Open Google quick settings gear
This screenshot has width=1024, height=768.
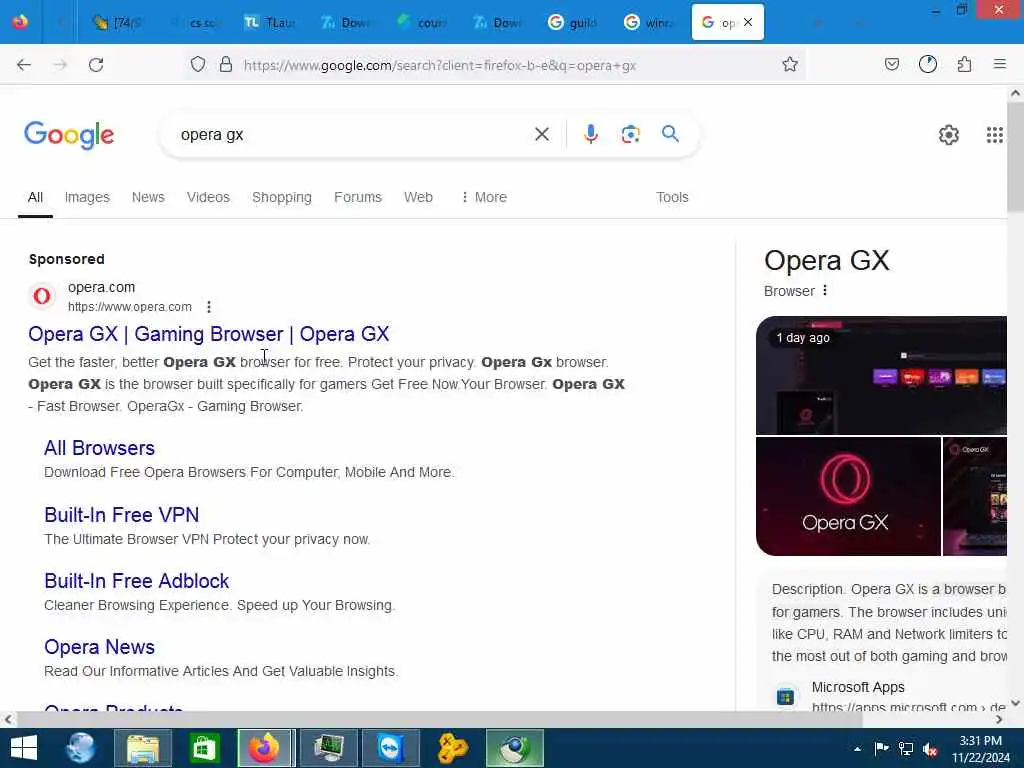pyautogui.click(x=948, y=135)
